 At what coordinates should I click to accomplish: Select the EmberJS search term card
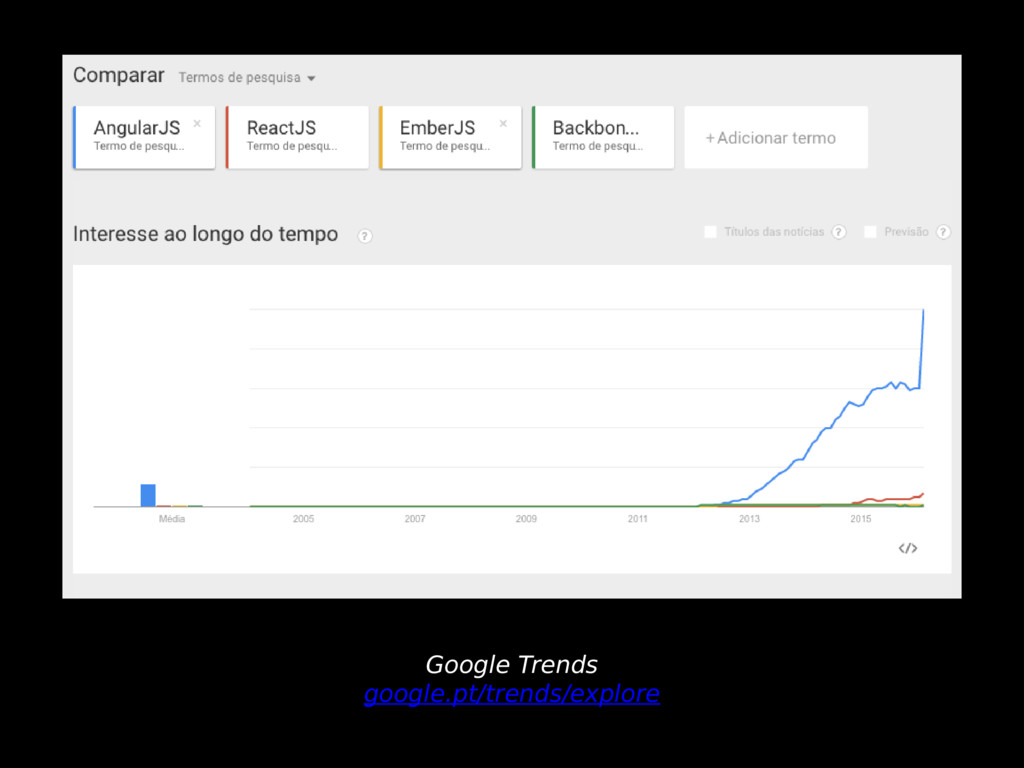pos(450,137)
